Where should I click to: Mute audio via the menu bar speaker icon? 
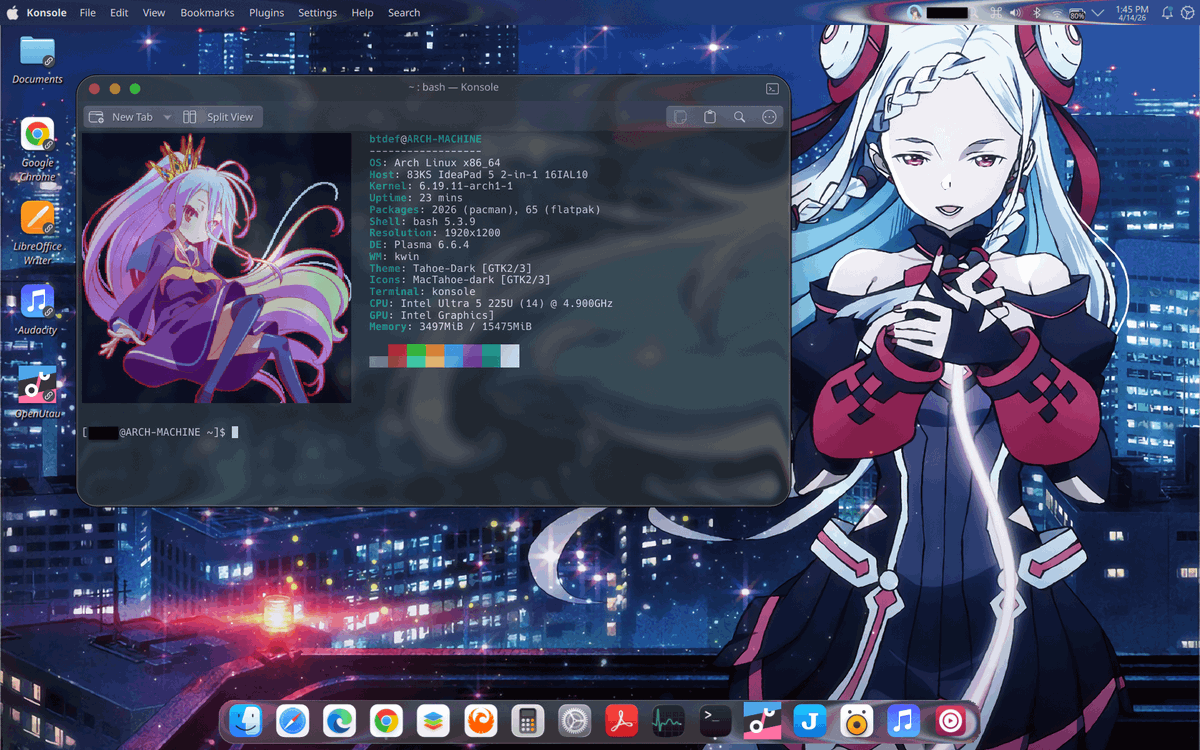(x=1014, y=12)
